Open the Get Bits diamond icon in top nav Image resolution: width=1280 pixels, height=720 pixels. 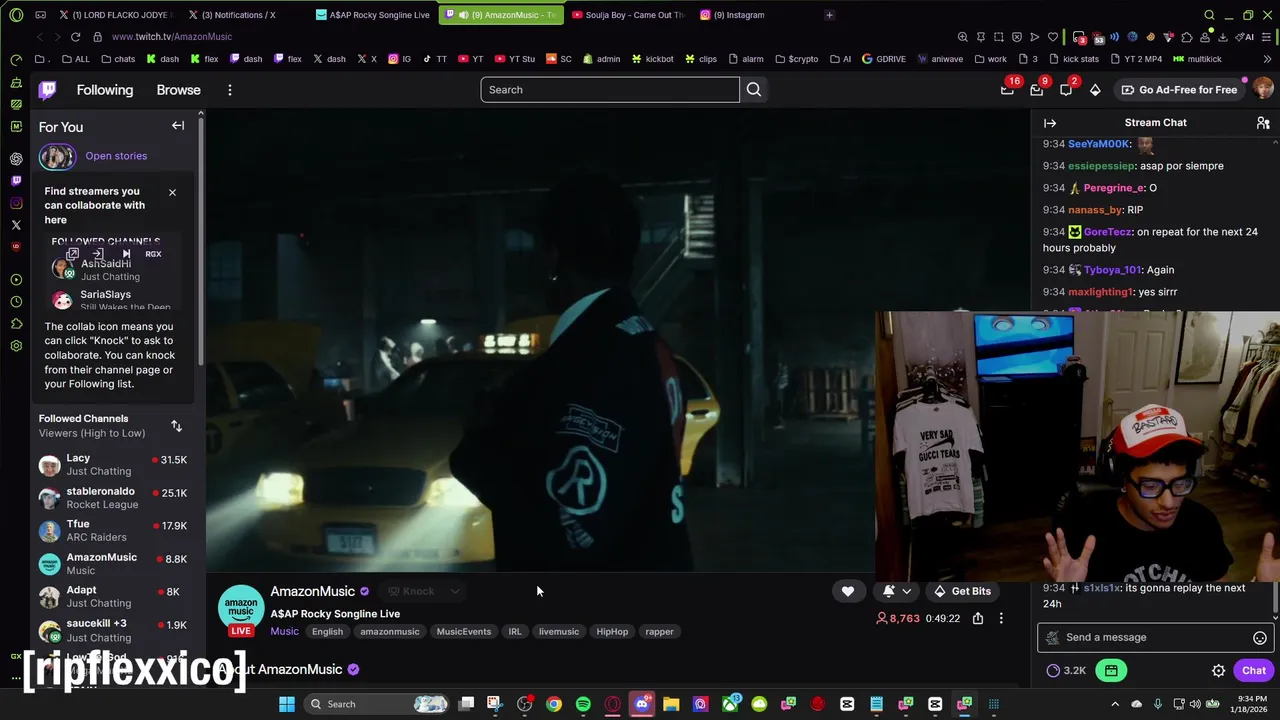(x=1095, y=90)
